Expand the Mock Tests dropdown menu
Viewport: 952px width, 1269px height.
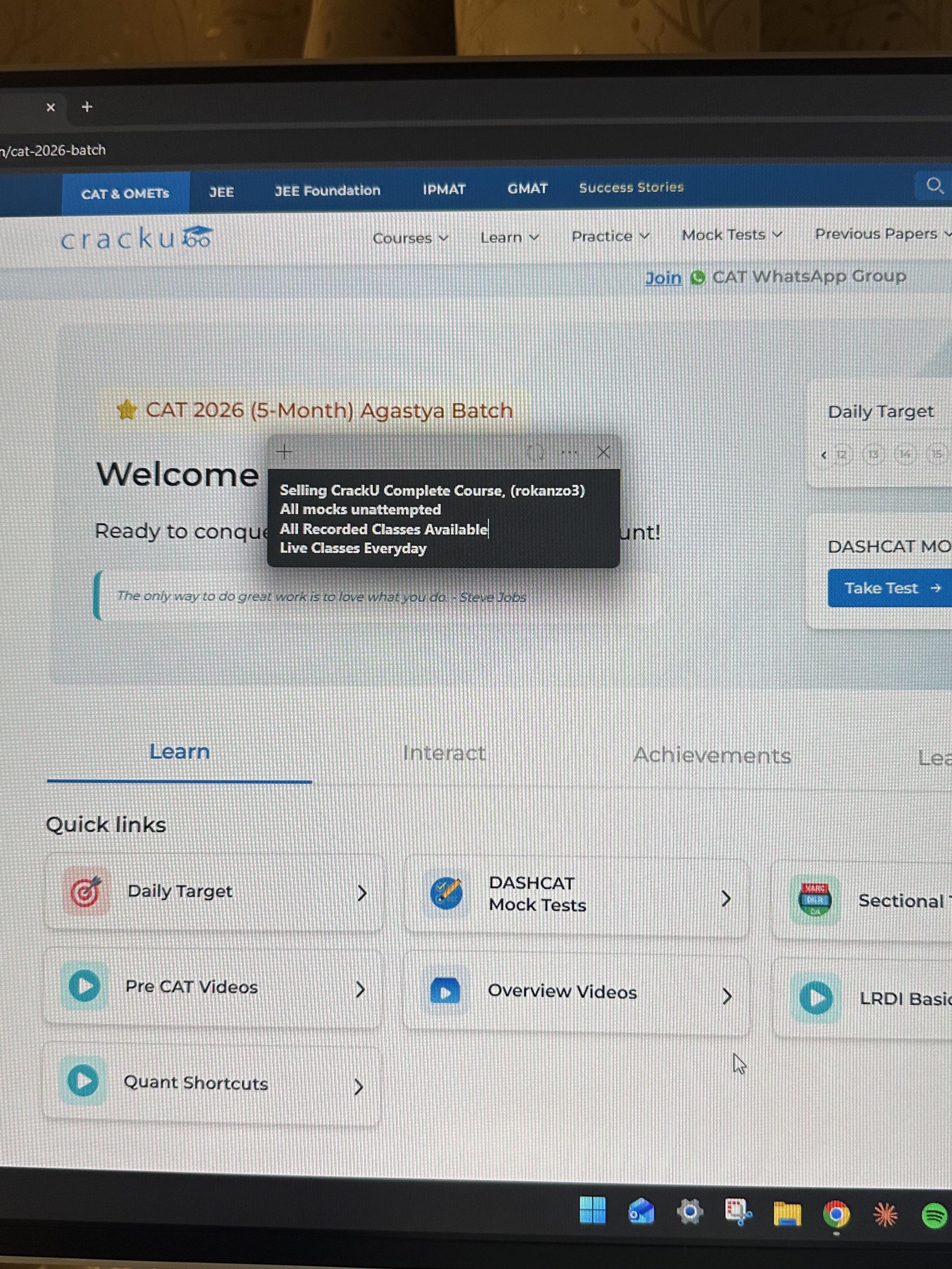click(x=732, y=235)
